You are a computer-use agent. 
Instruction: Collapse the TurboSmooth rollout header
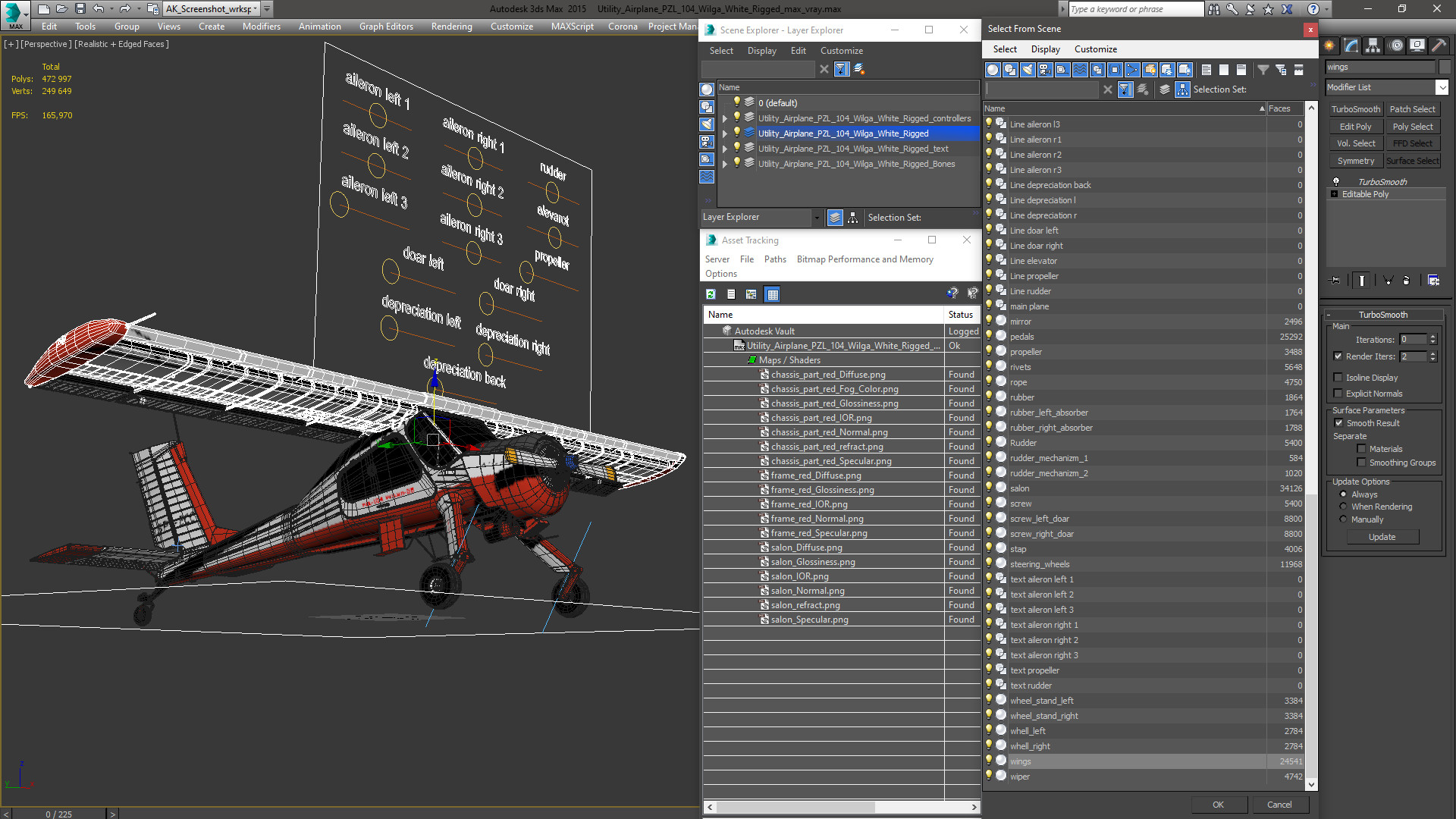(x=1382, y=315)
